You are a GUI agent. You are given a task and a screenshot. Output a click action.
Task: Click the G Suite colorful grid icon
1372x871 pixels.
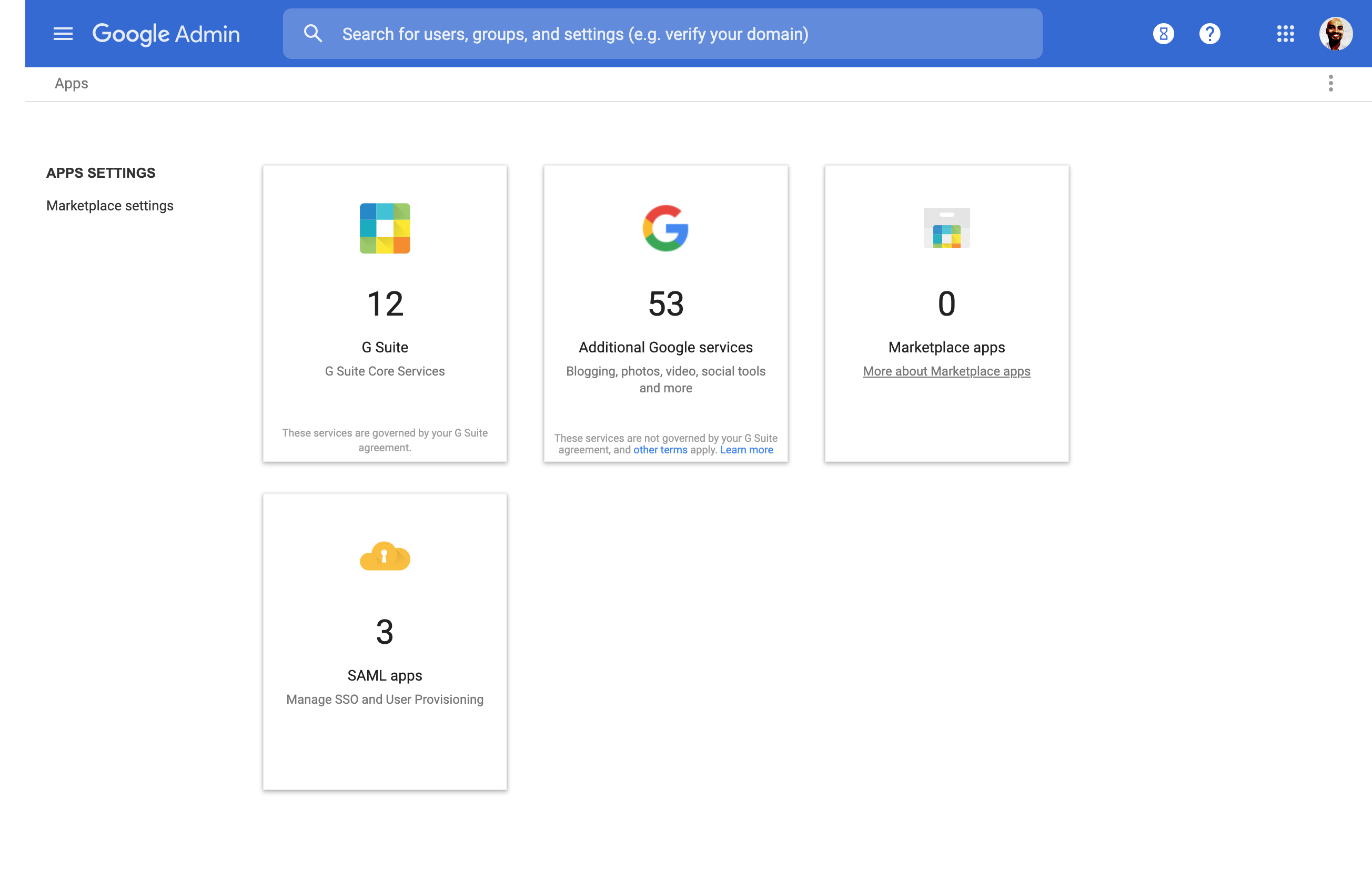[x=385, y=228]
